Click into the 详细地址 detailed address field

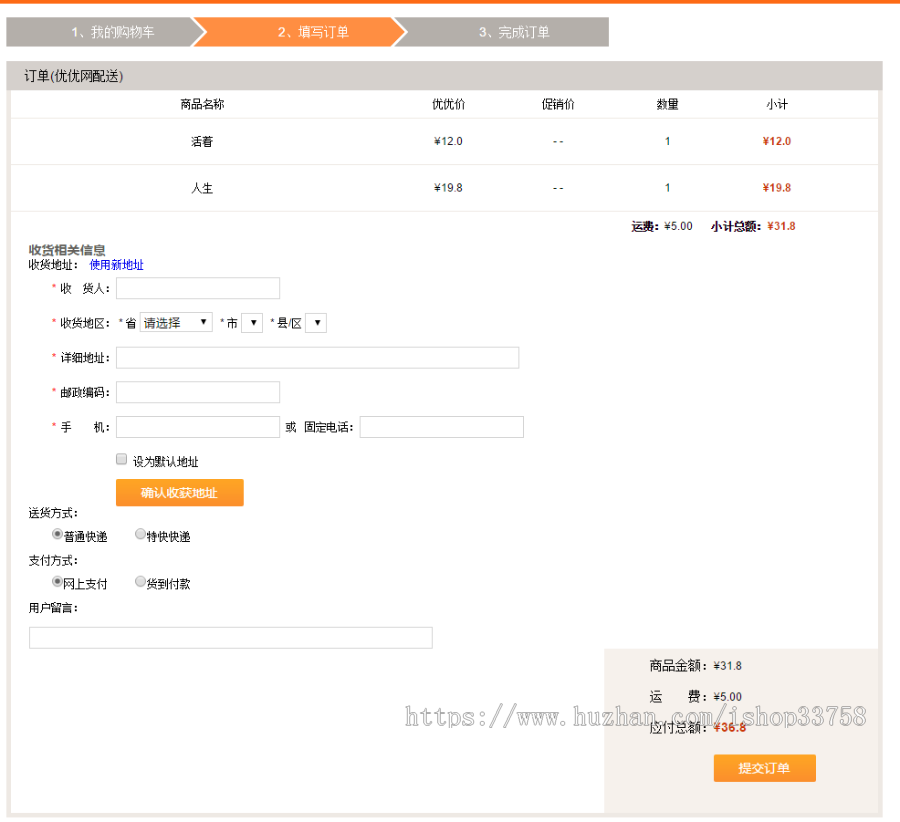click(317, 357)
